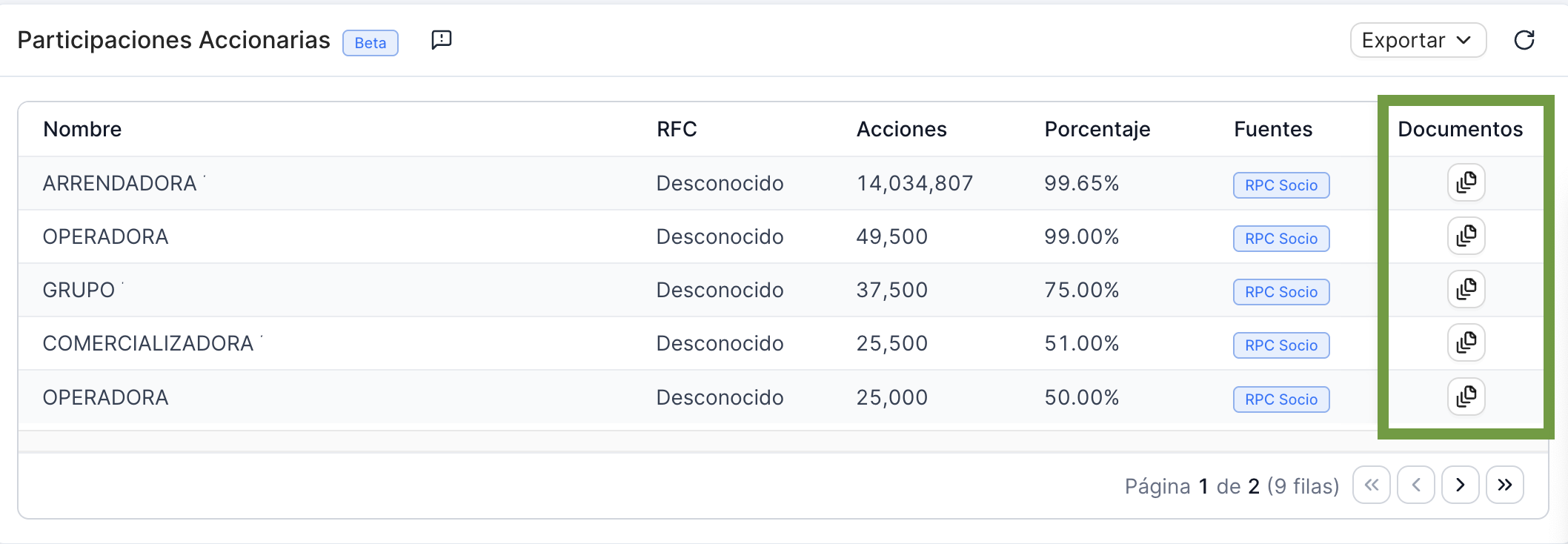This screenshot has height=544, width=1568.
Task: Open the feedback comment icon beside Beta
Action: pyautogui.click(x=442, y=39)
